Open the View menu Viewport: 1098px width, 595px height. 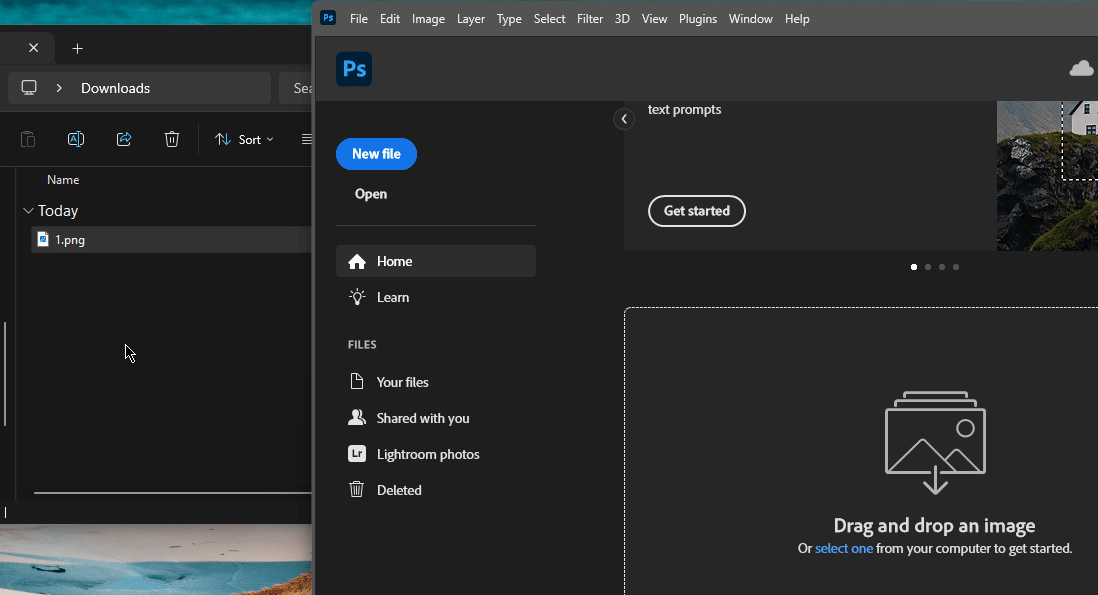click(x=654, y=19)
